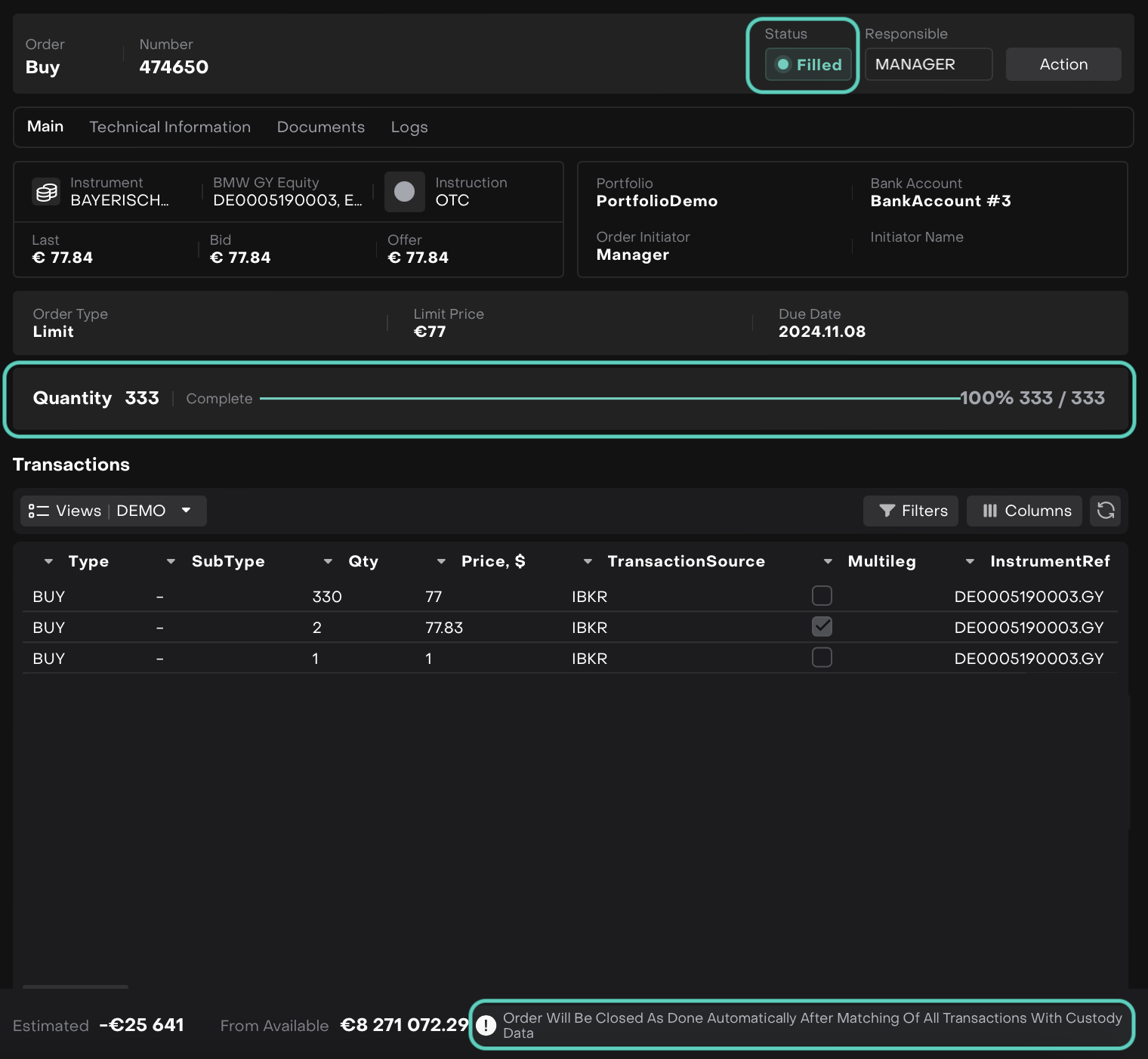Switch to the Technical Information tab

click(x=170, y=127)
